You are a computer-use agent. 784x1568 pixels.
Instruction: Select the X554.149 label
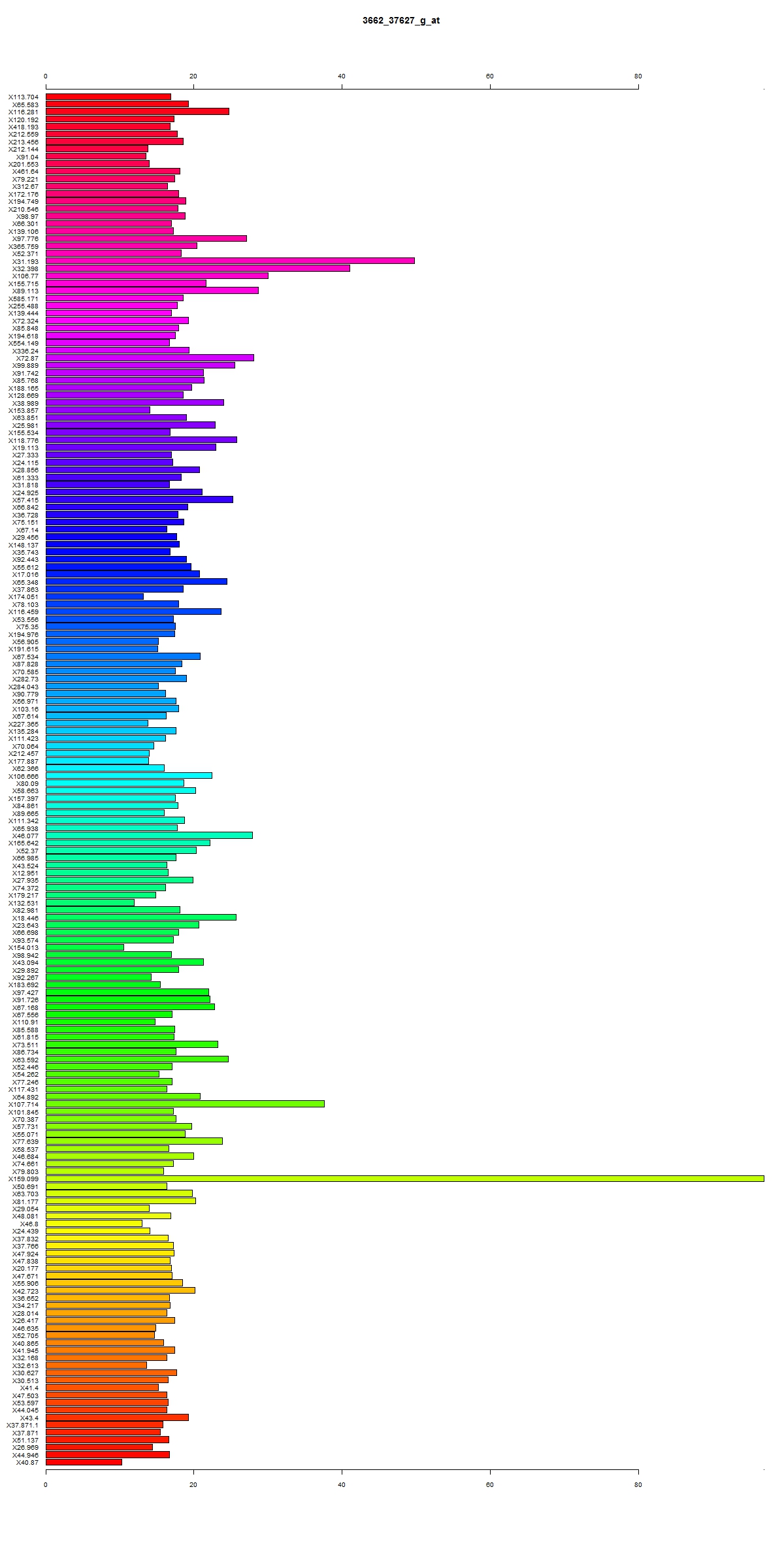pyautogui.click(x=24, y=343)
